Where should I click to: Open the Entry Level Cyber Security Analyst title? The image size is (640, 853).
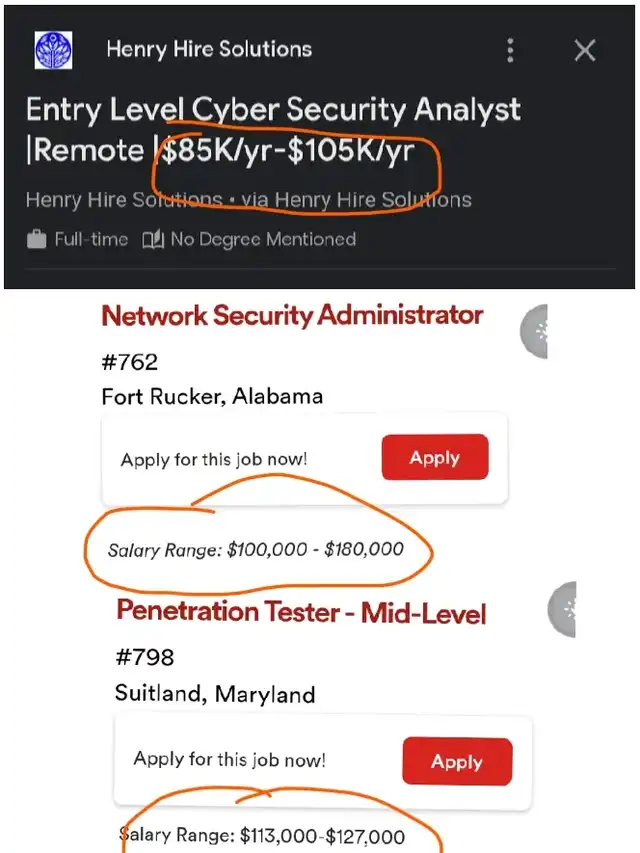(273, 110)
